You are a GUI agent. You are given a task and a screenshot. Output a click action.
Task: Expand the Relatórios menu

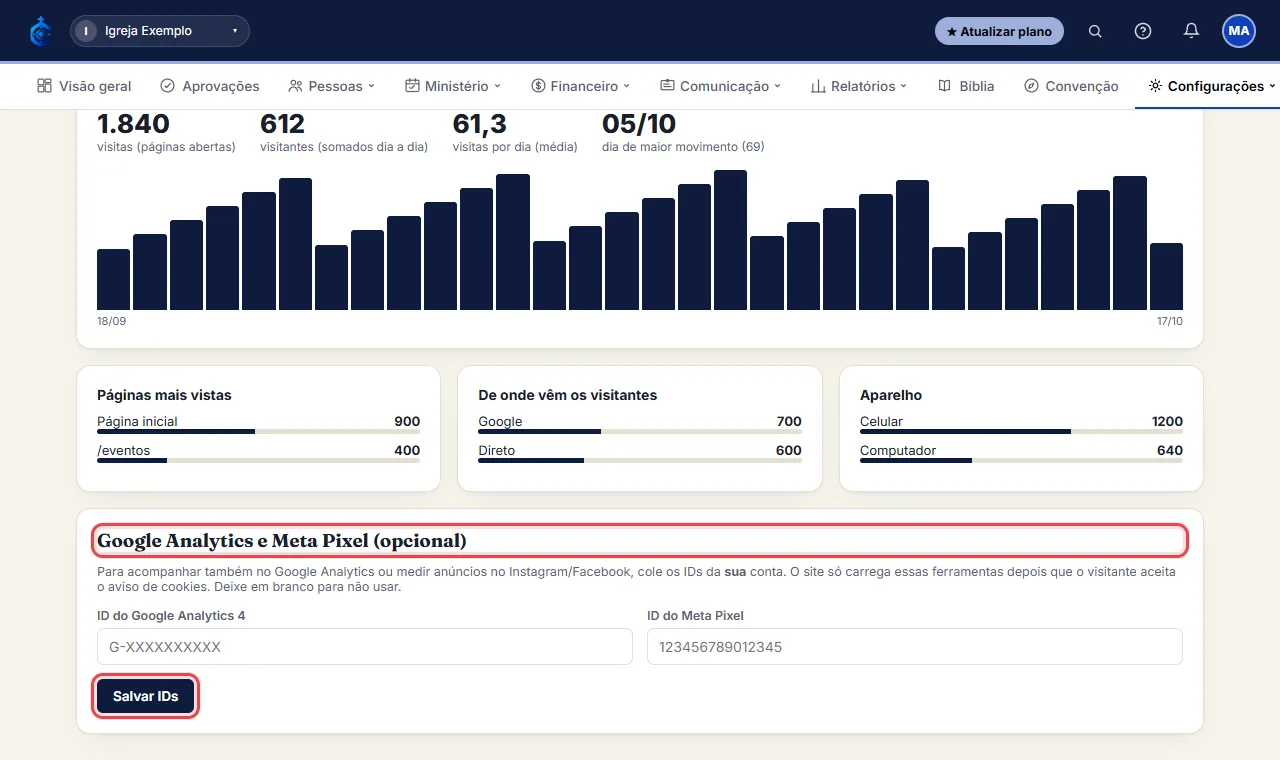[859, 86]
